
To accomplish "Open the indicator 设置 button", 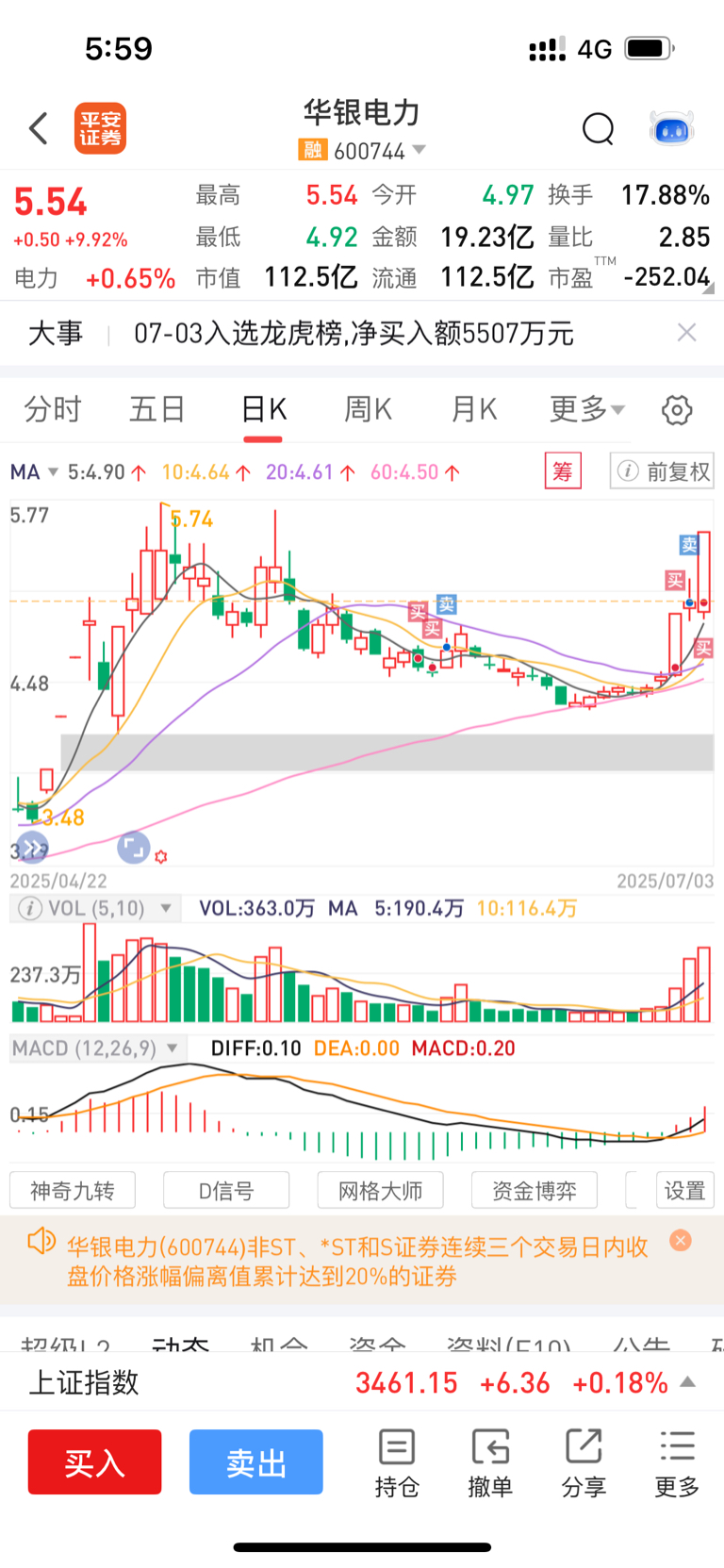I will (684, 1190).
